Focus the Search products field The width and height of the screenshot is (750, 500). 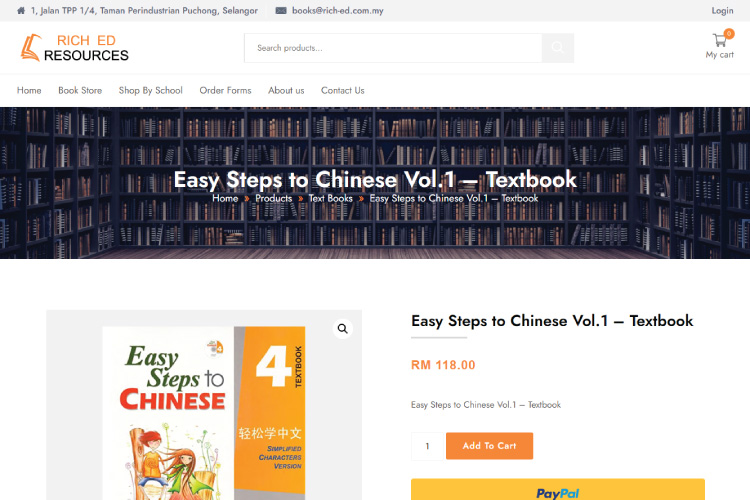tap(393, 48)
